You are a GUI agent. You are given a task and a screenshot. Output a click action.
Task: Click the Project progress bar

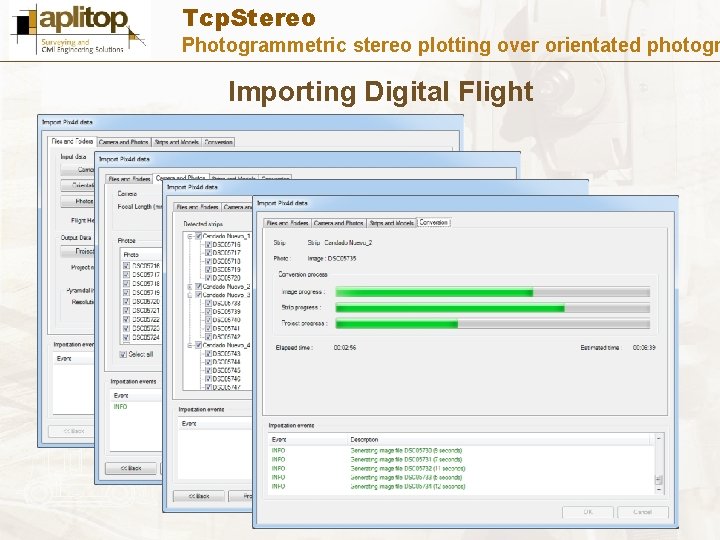coord(493,324)
